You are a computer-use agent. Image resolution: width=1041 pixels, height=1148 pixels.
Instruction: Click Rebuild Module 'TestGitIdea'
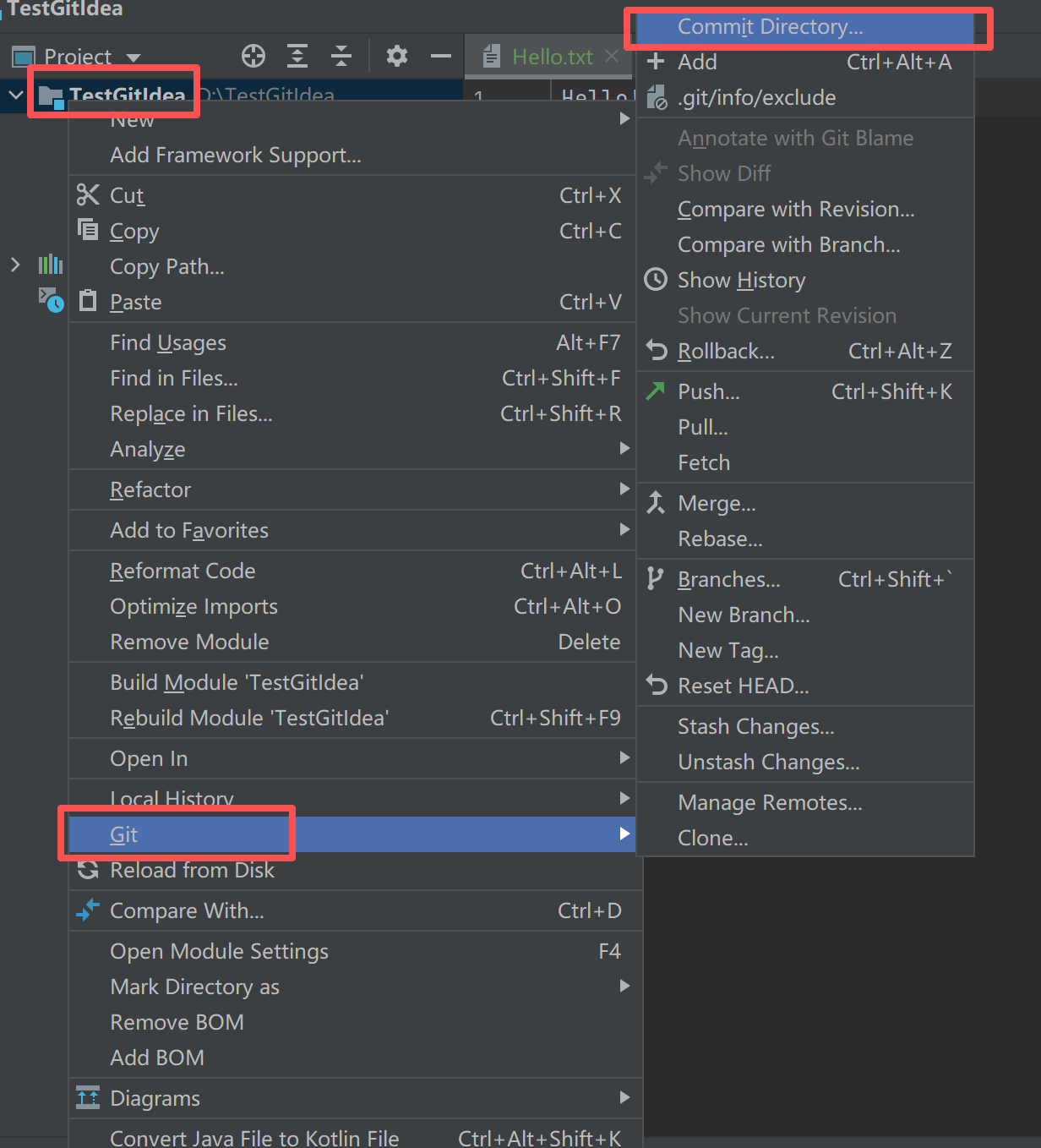[x=352, y=718]
